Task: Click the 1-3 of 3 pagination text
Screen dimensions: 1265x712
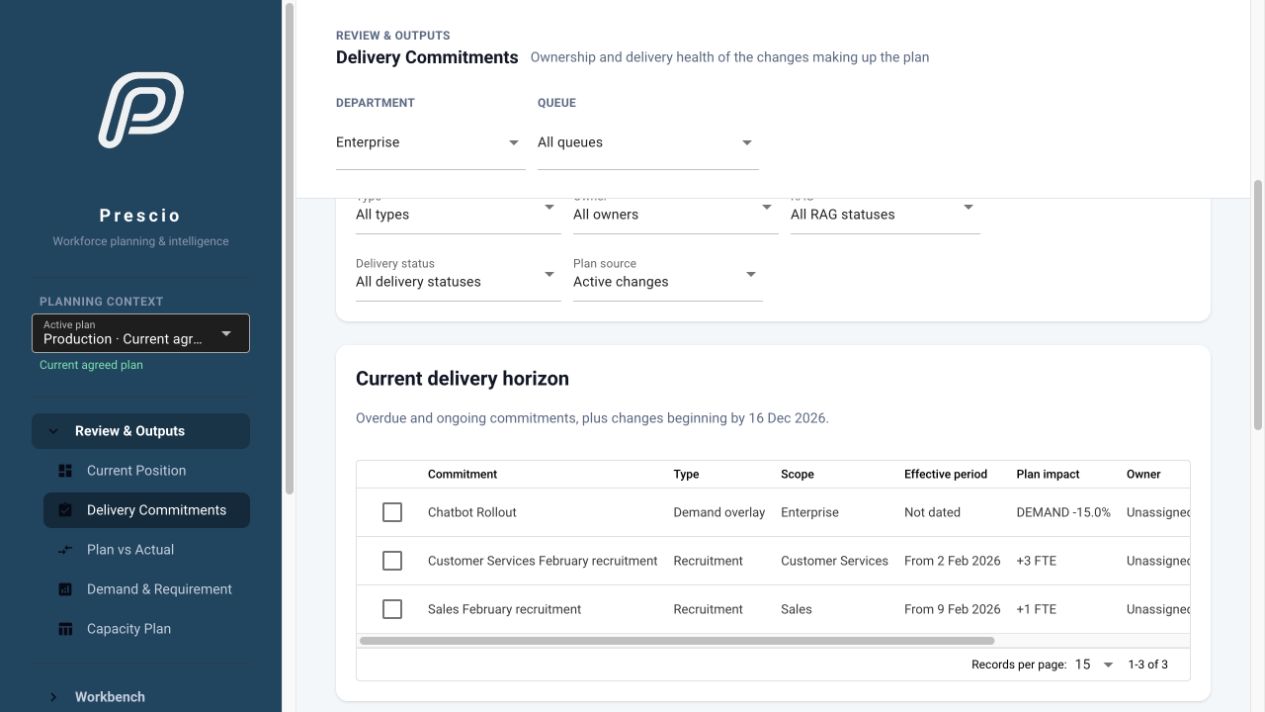Action: coord(1148,664)
